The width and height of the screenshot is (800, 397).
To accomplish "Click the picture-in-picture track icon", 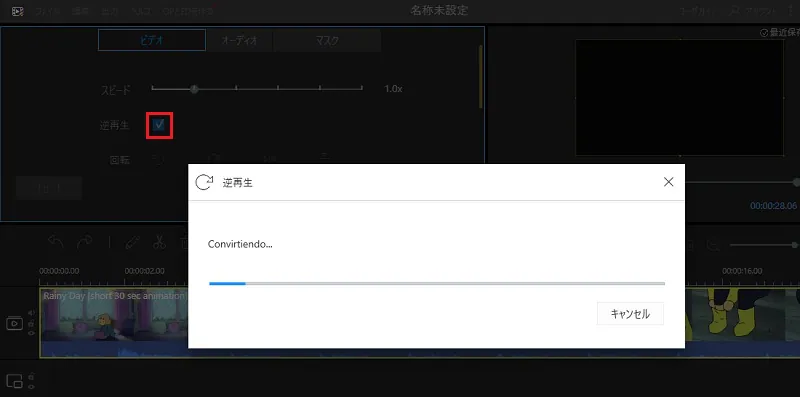I will click(14, 381).
